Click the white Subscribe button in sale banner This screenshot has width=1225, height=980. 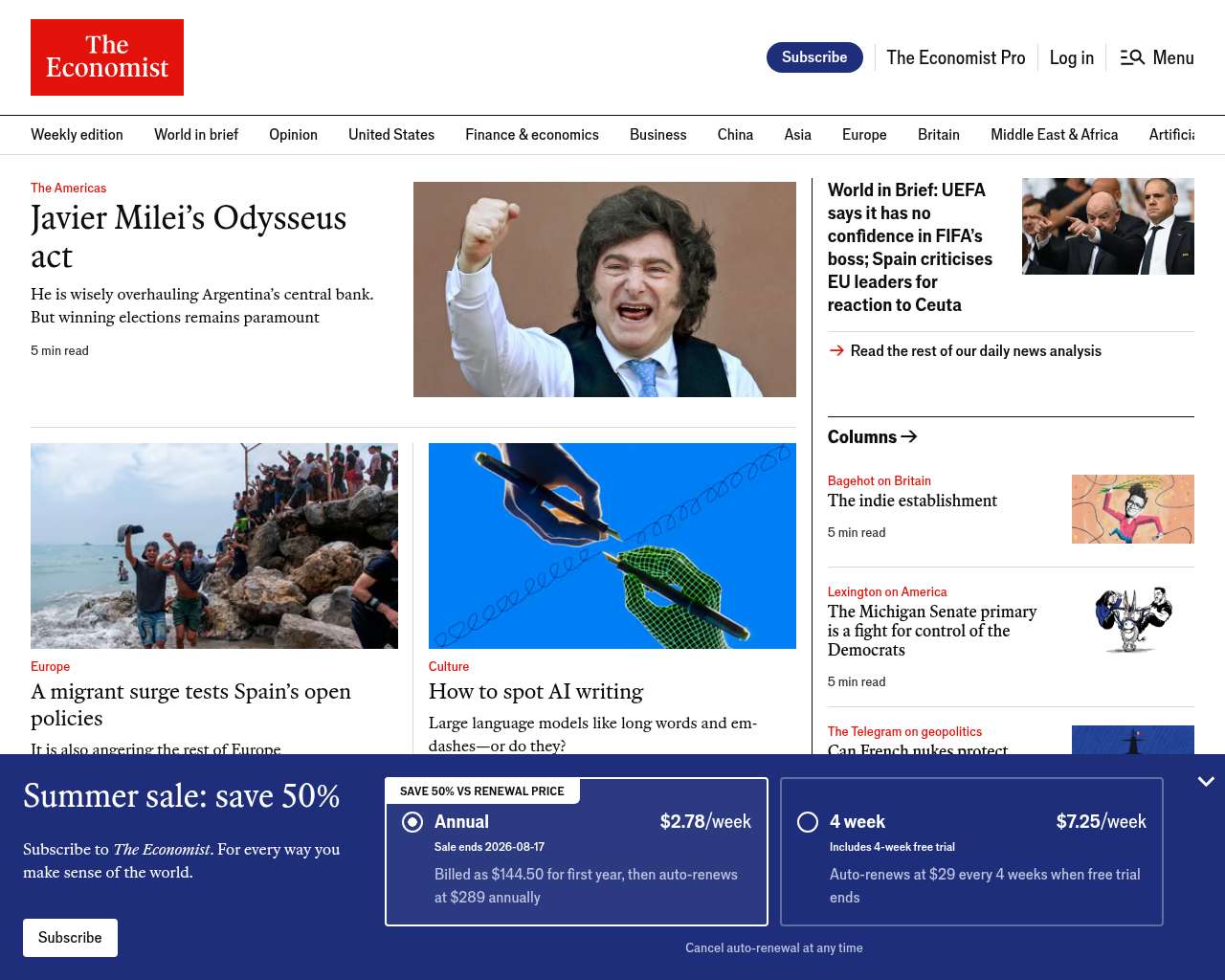(x=70, y=938)
